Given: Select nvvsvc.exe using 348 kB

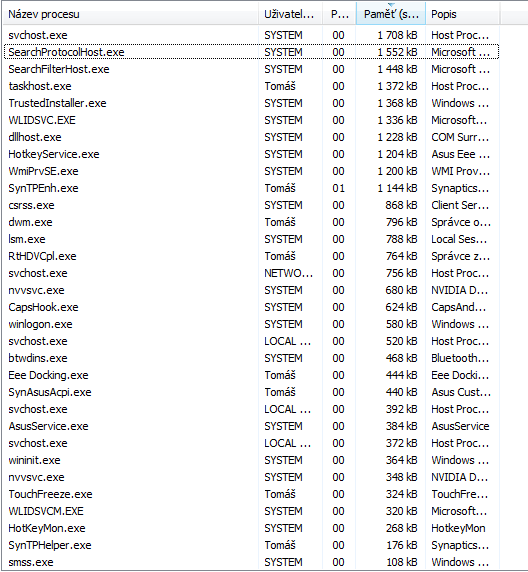Looking at the screenshot, I should tap(251, 477).
